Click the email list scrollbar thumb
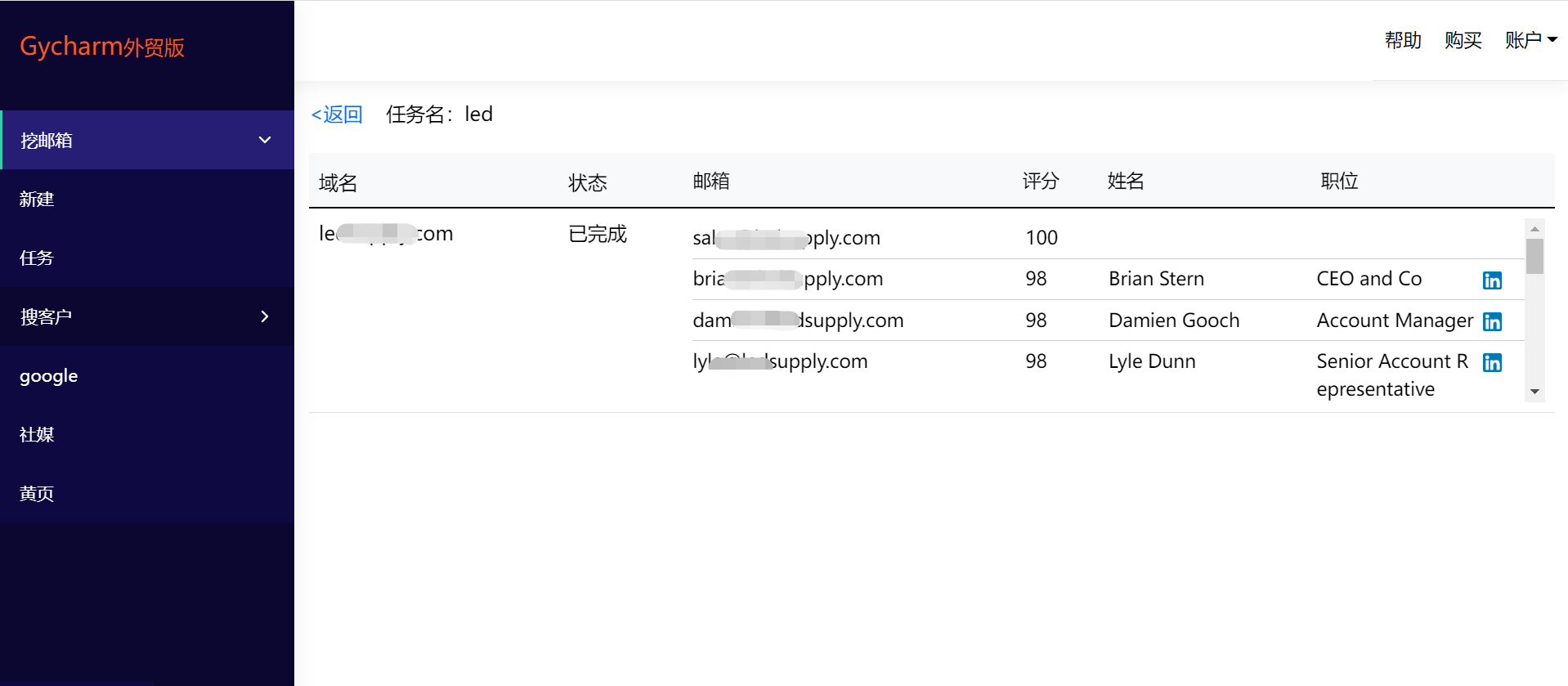The height and width of the screenshot is (686, 1568). coord(1534,256)
